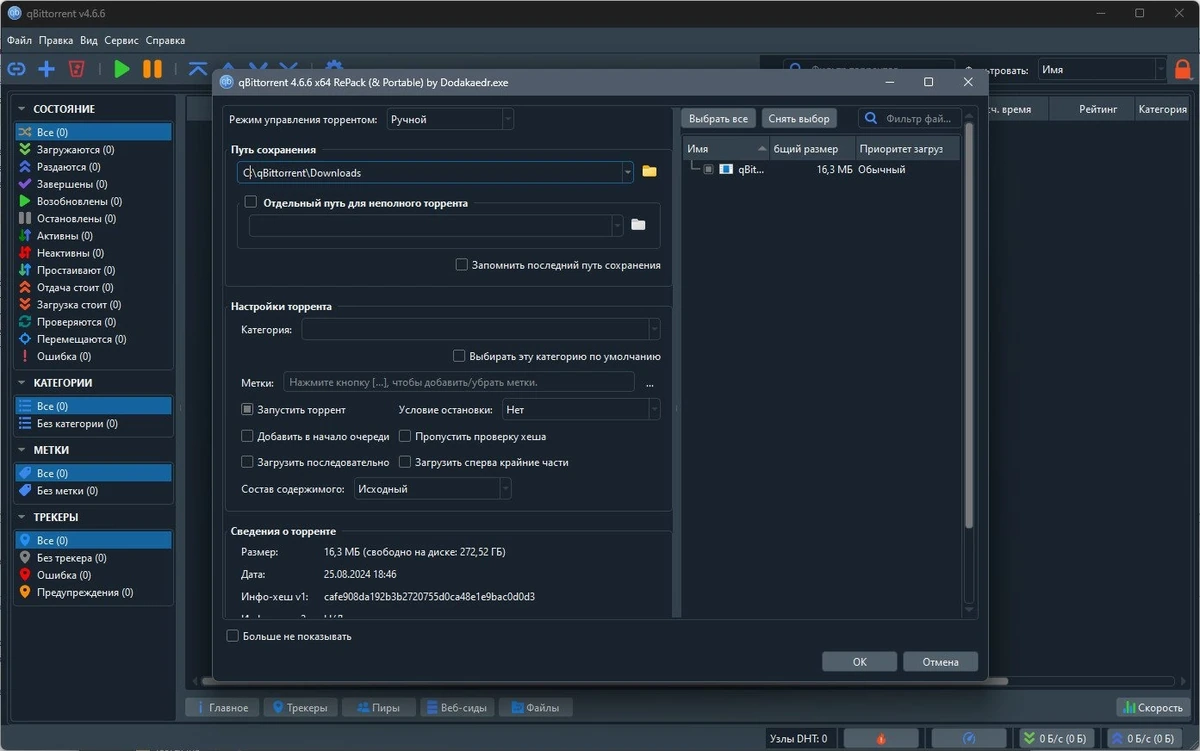
Task: Click upload speed indicator in status bar
Action: (x=1146, y=739)
